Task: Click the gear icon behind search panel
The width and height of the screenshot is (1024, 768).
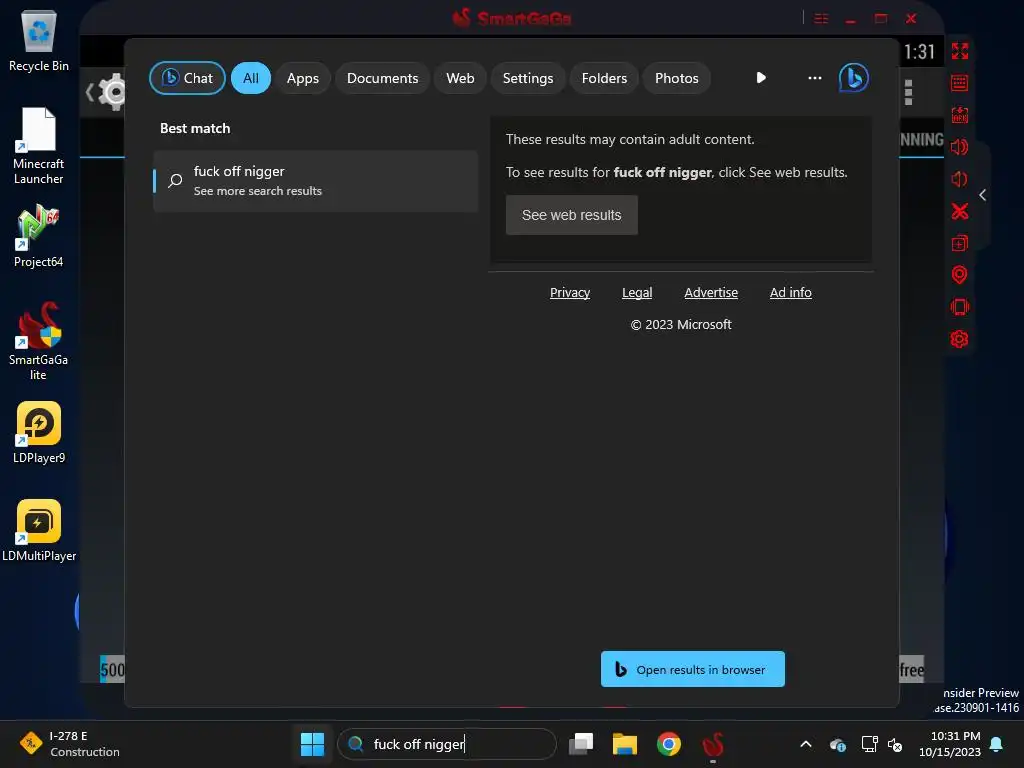Action: [x=114, y=92]
